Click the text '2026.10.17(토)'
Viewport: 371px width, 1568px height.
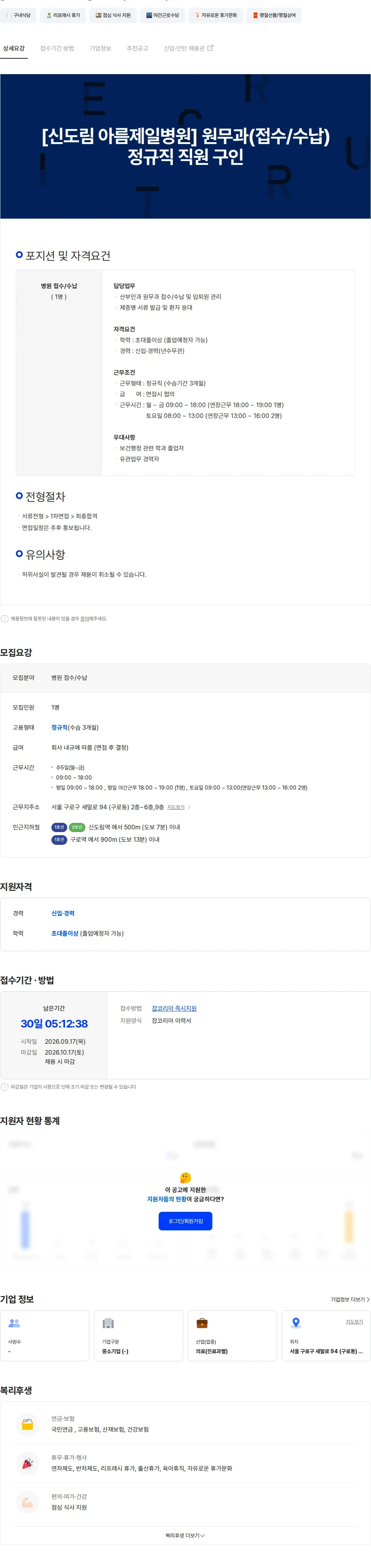point(65,1052)
